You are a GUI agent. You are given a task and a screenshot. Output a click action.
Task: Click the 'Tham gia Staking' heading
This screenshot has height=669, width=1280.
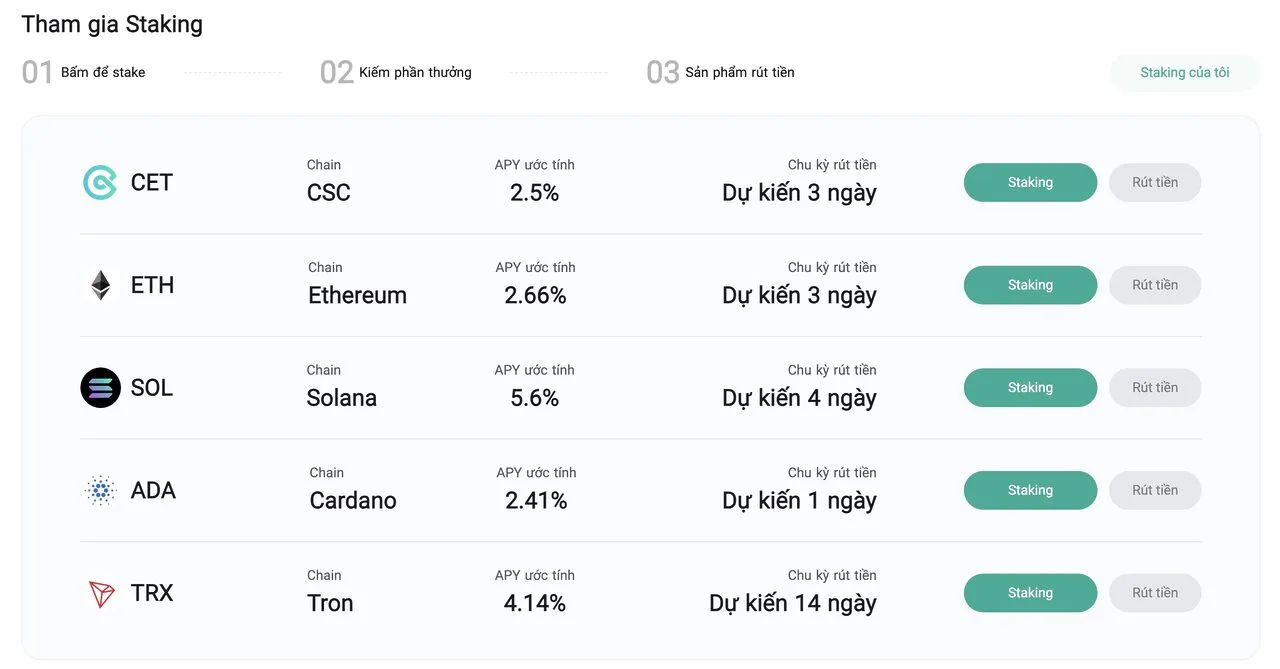112,25
